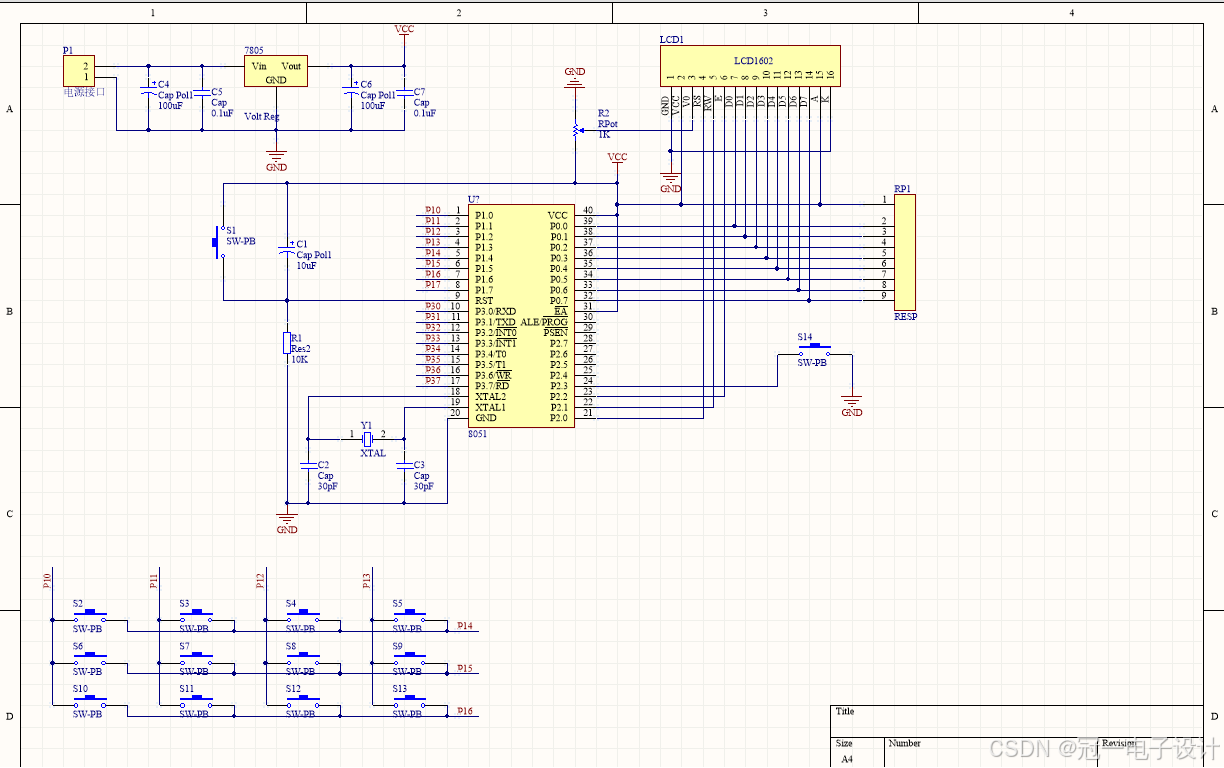
Task: Select the P1 power connector symbol
Action: (x=78, y=71)
